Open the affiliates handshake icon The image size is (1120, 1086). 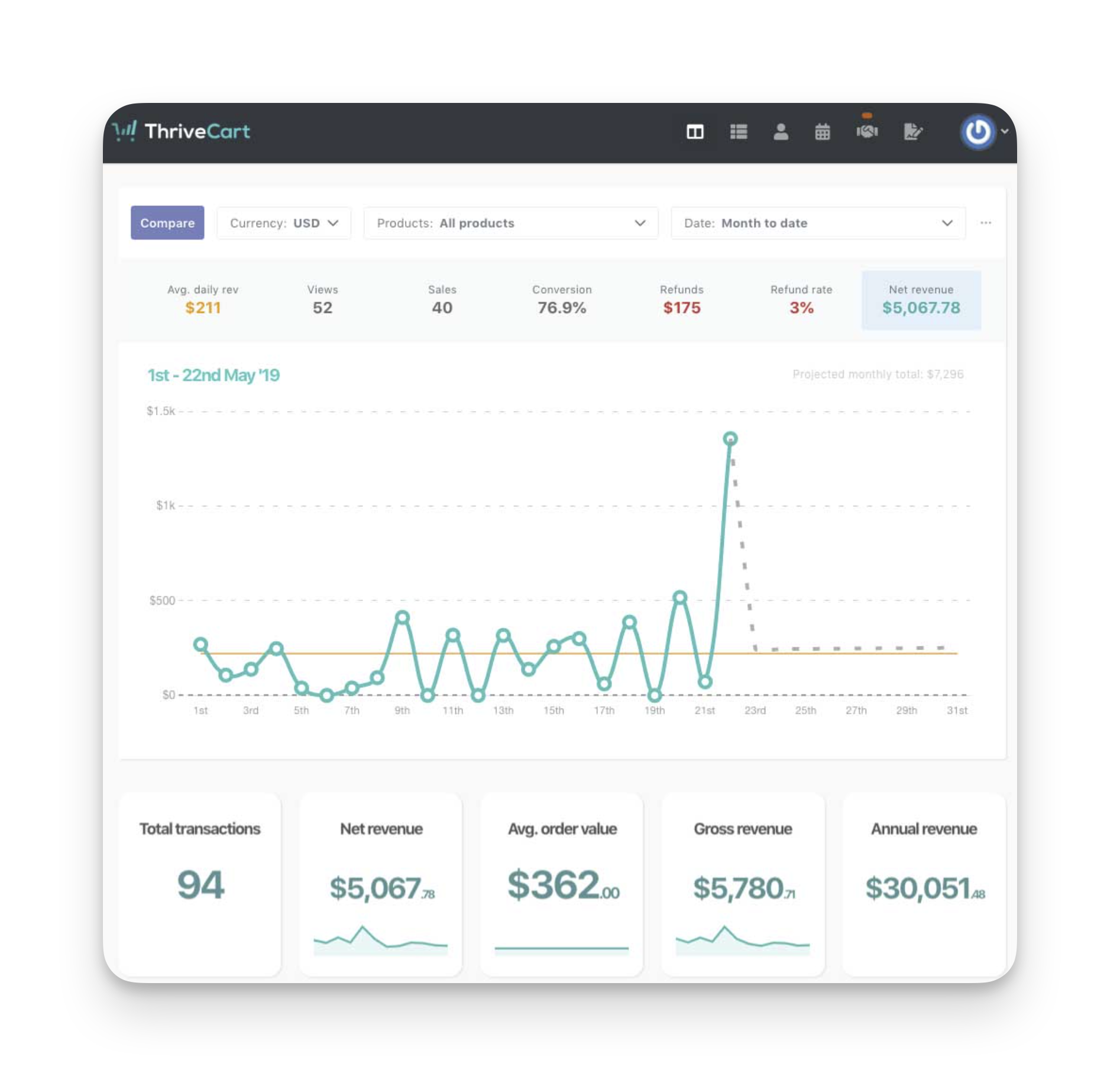coord(867,131)
